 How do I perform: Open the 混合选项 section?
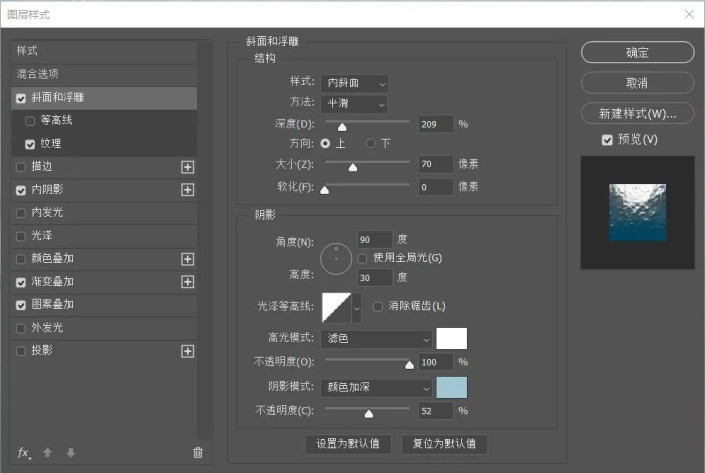103,74
